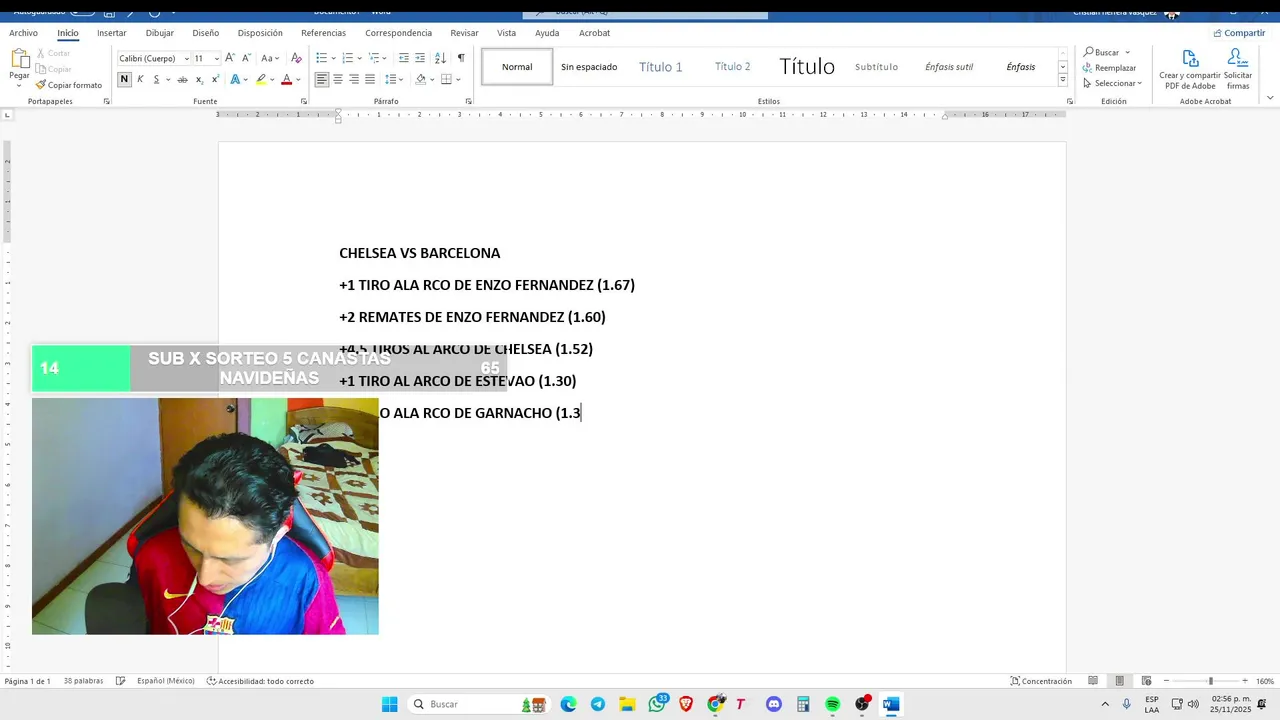Open Change Case (Aa) dropdown
Screen dimensions: 1280x720
click(269, 58)
